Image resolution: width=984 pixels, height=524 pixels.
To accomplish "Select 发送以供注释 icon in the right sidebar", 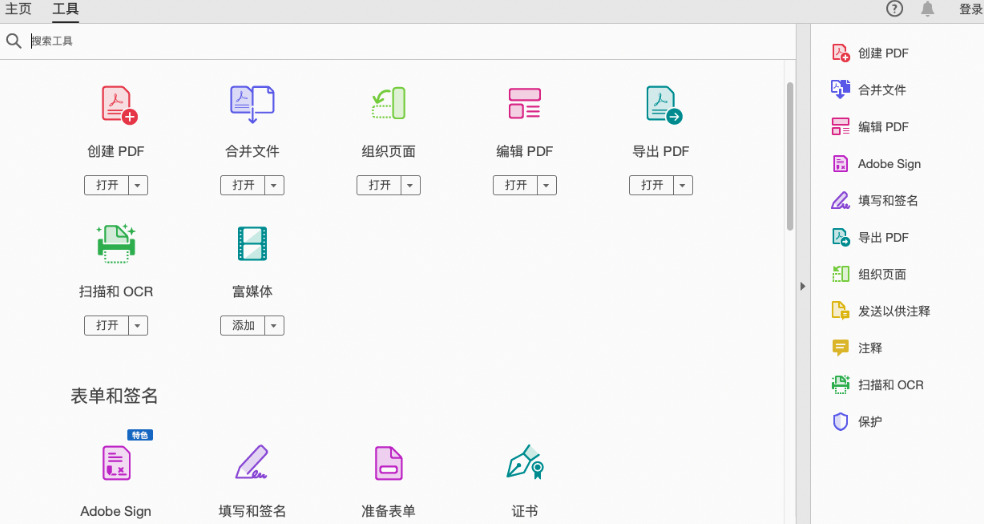I will (840, 311).
